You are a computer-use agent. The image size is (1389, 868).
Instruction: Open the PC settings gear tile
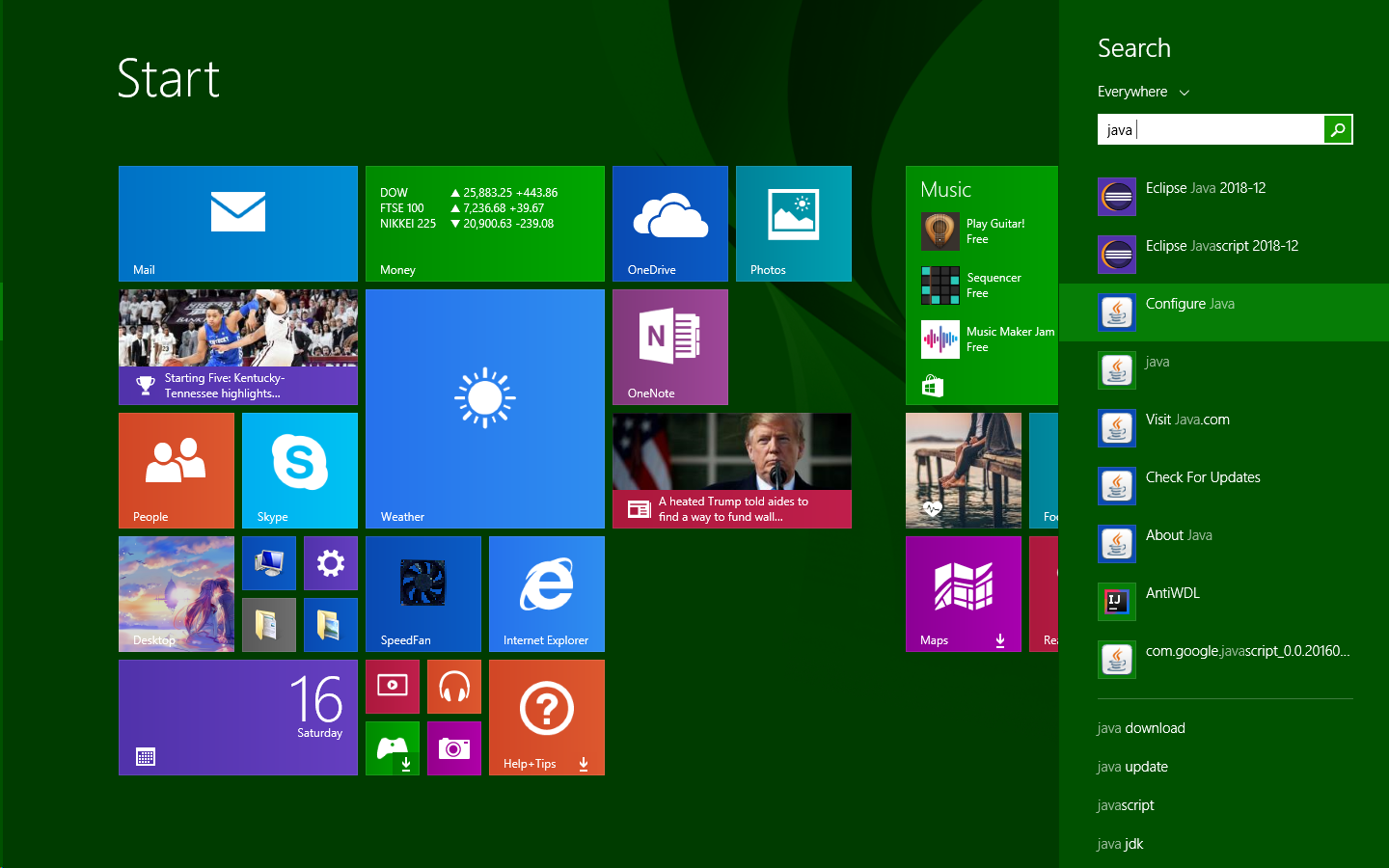[x=330, y=563]
